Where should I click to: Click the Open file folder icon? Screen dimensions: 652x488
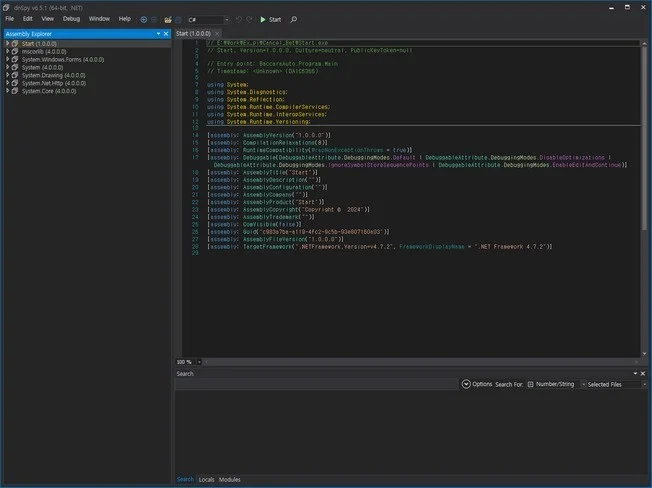pos(168,20)
